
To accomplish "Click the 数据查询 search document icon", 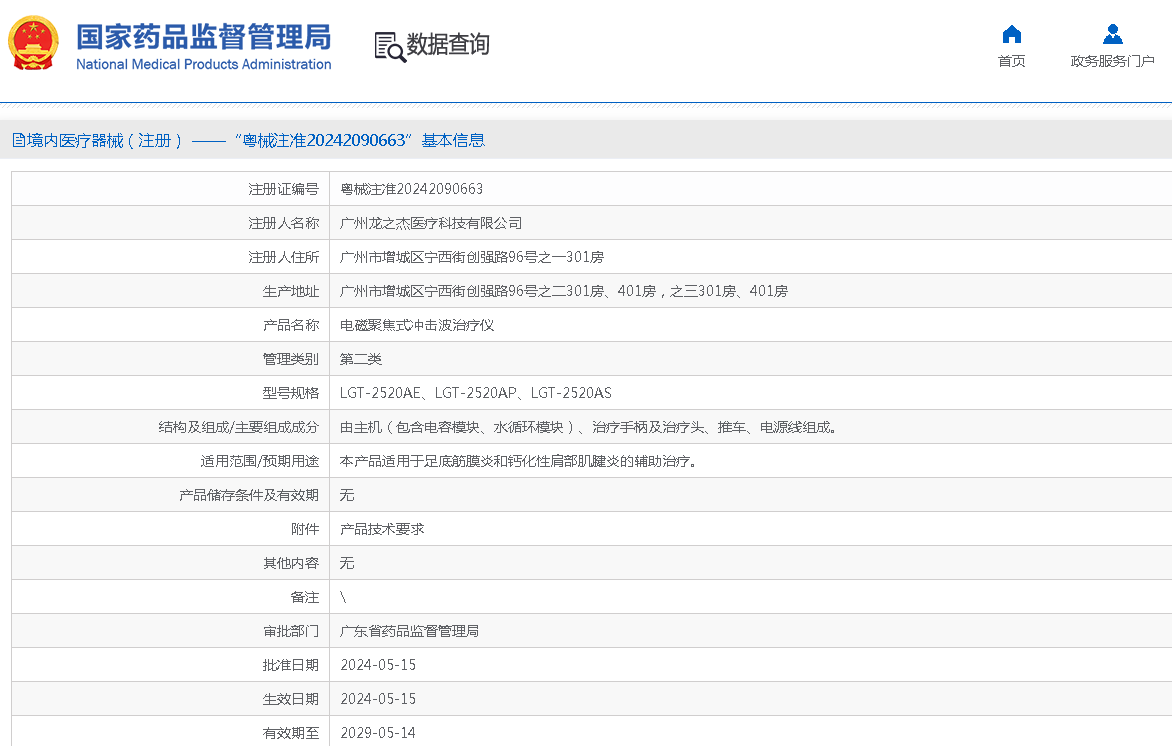I will [389, 46].
